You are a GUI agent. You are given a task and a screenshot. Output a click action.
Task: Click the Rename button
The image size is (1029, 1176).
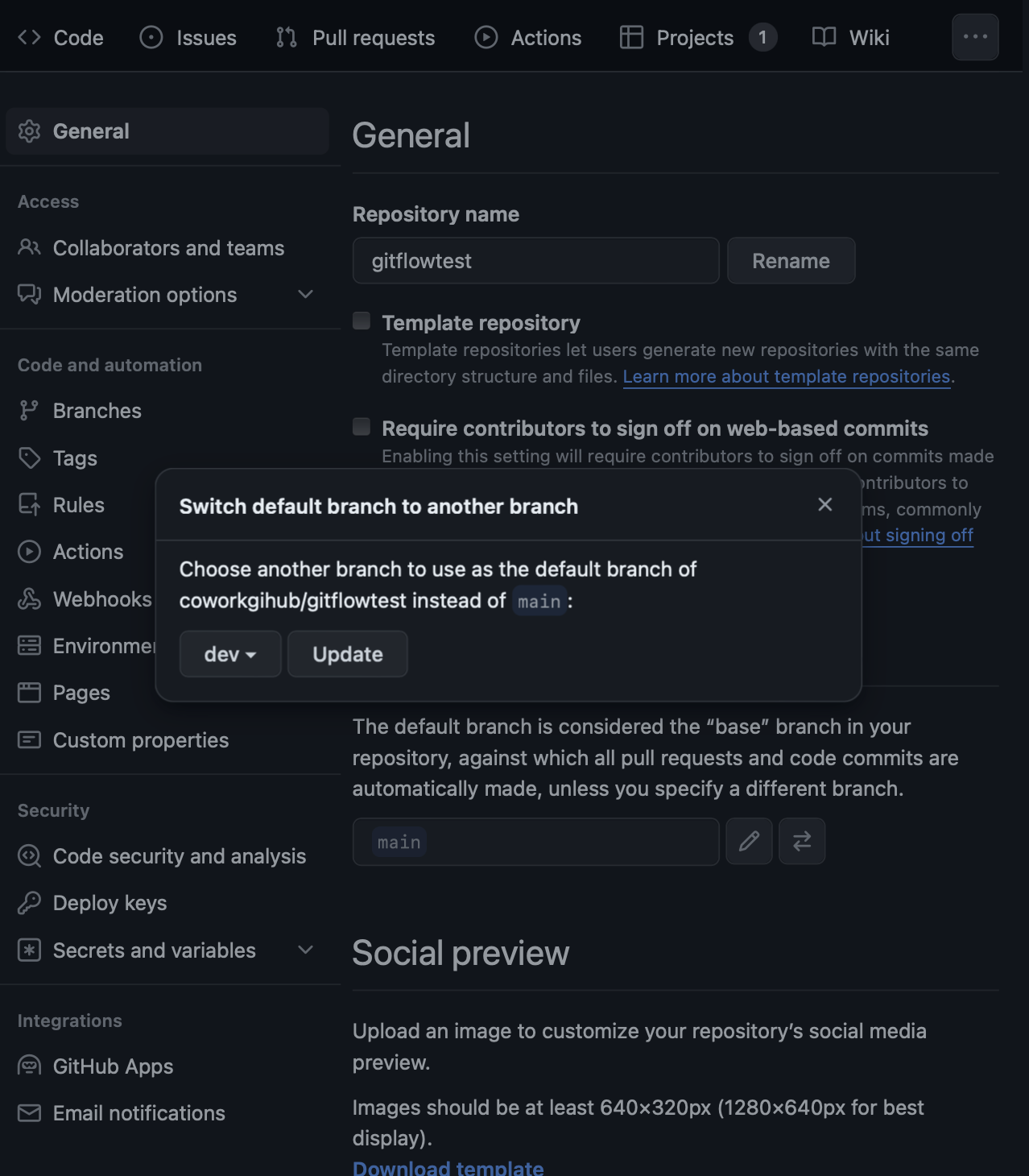pos(791,261)
